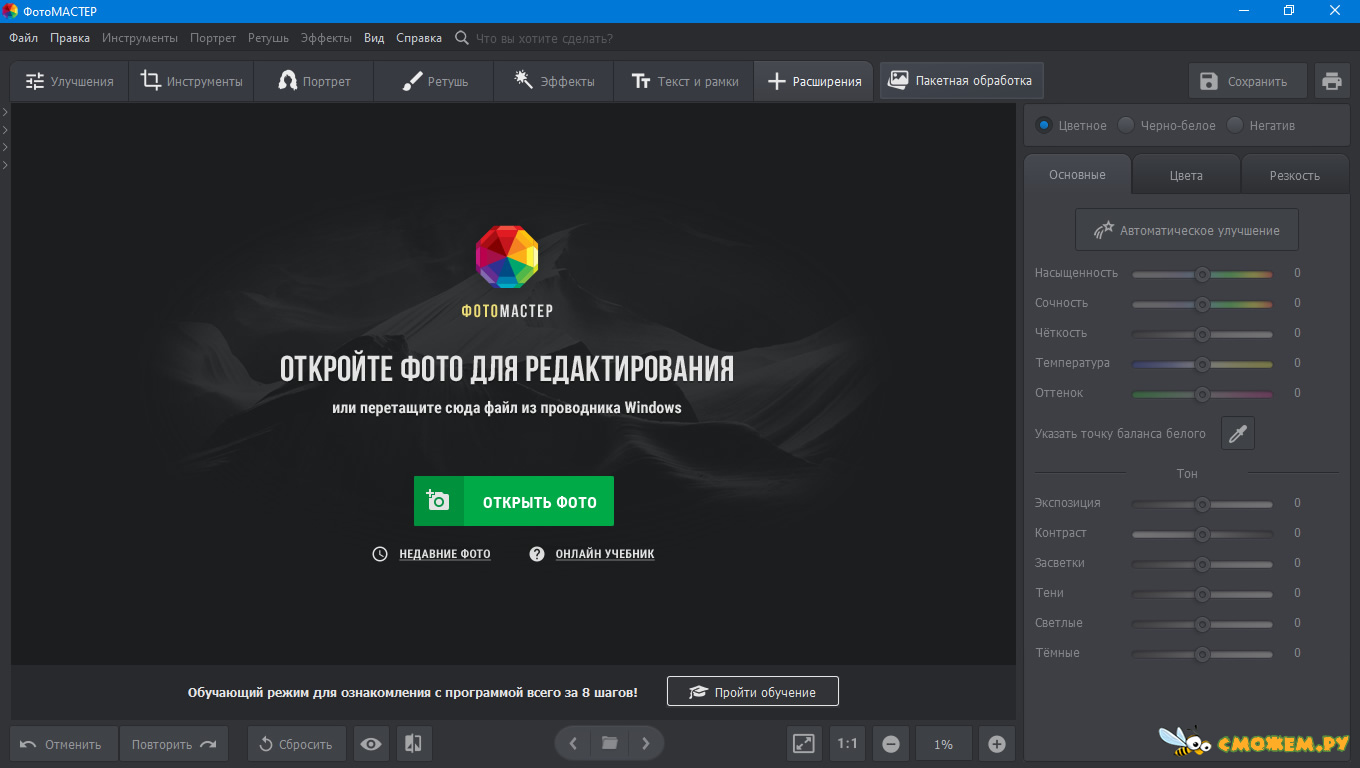Click the Оттенок slider
The height and width of the screenshot is (768, 1360).
pos(1202,393)
